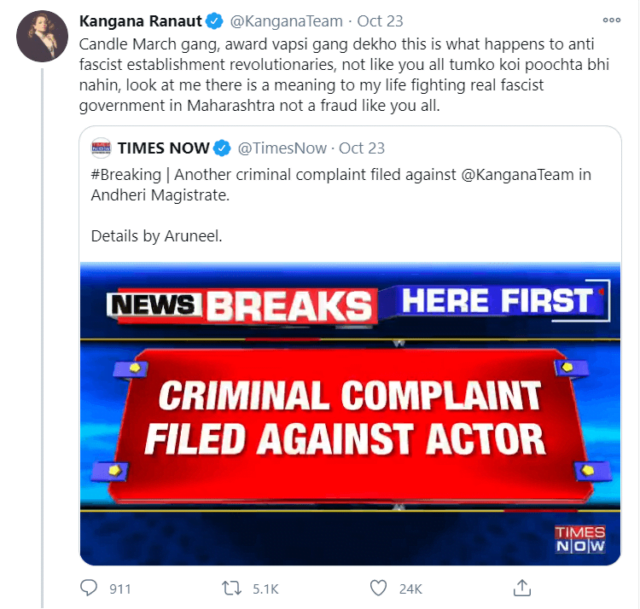Open the three-dot more options menu

point(611,19)
